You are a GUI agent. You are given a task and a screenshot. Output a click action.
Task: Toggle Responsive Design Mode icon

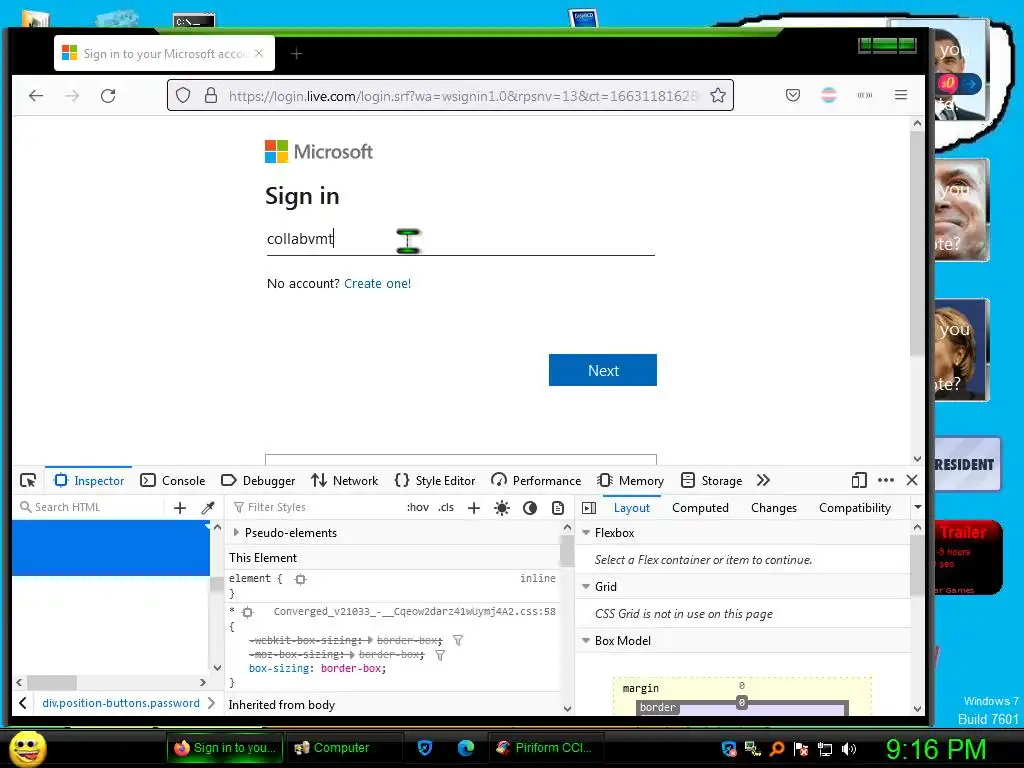point(859,481)
